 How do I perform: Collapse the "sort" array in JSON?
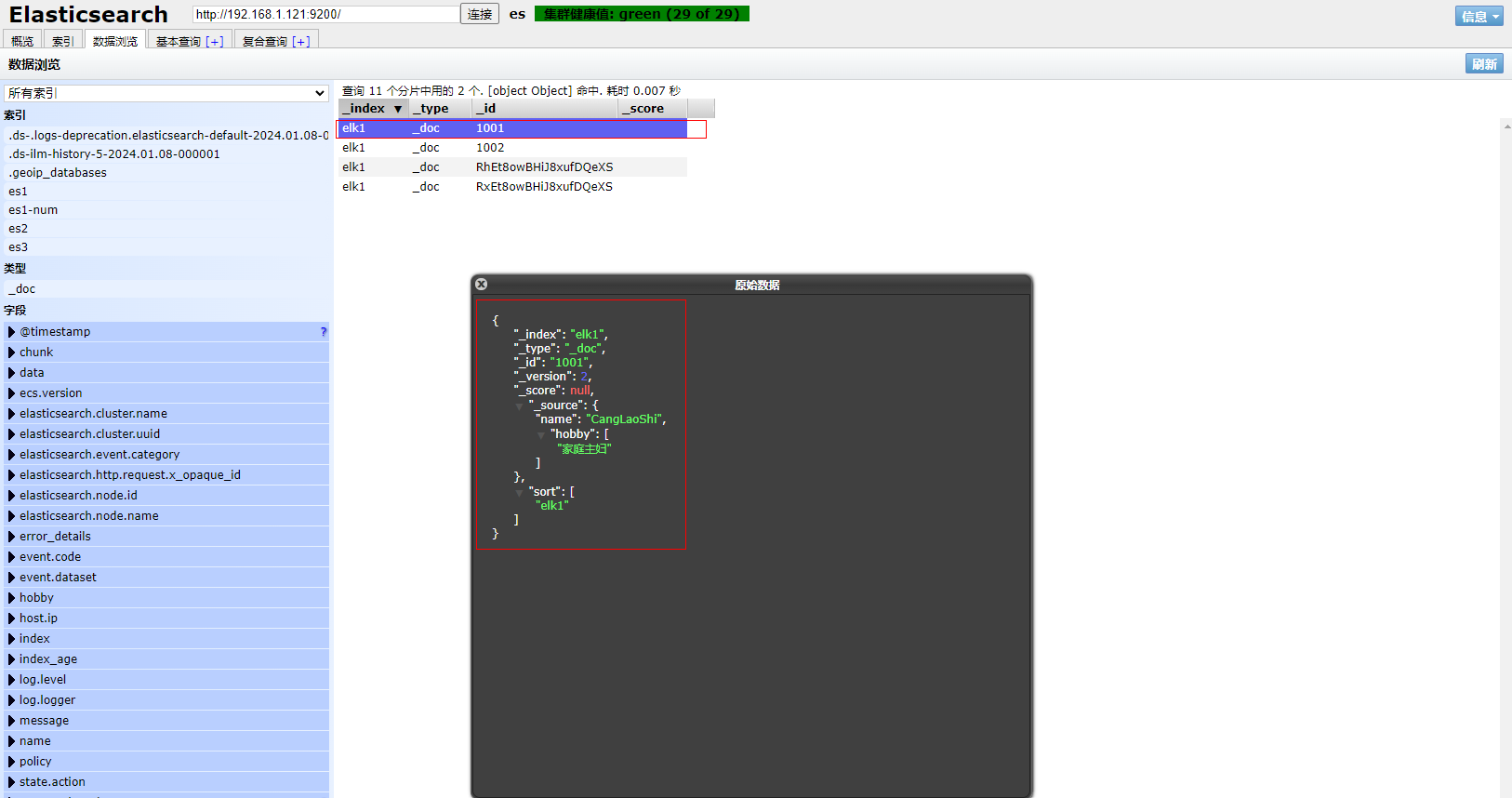[519, 493]
